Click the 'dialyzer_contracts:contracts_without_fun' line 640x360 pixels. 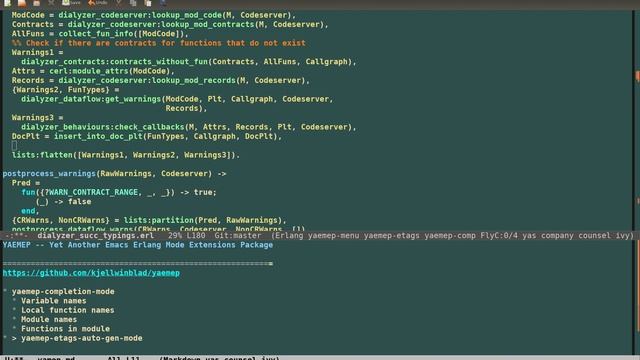(189, 62)
